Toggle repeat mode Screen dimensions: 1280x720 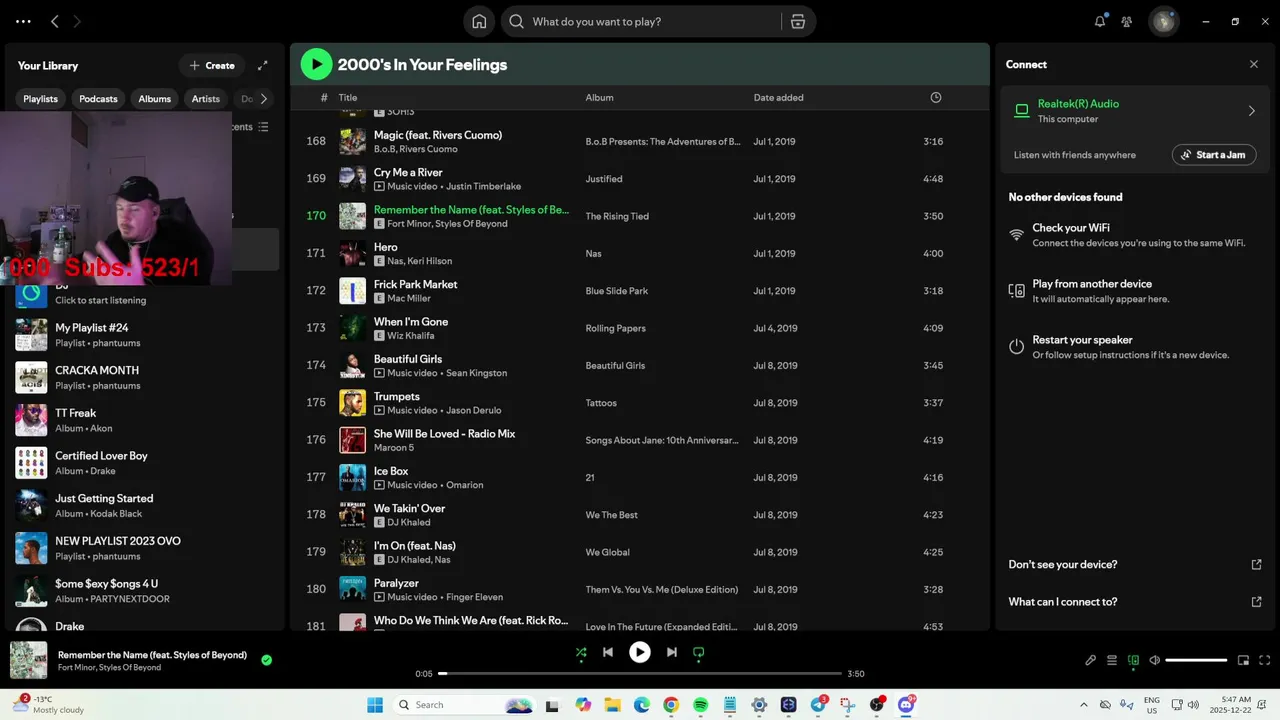point(699,652)
